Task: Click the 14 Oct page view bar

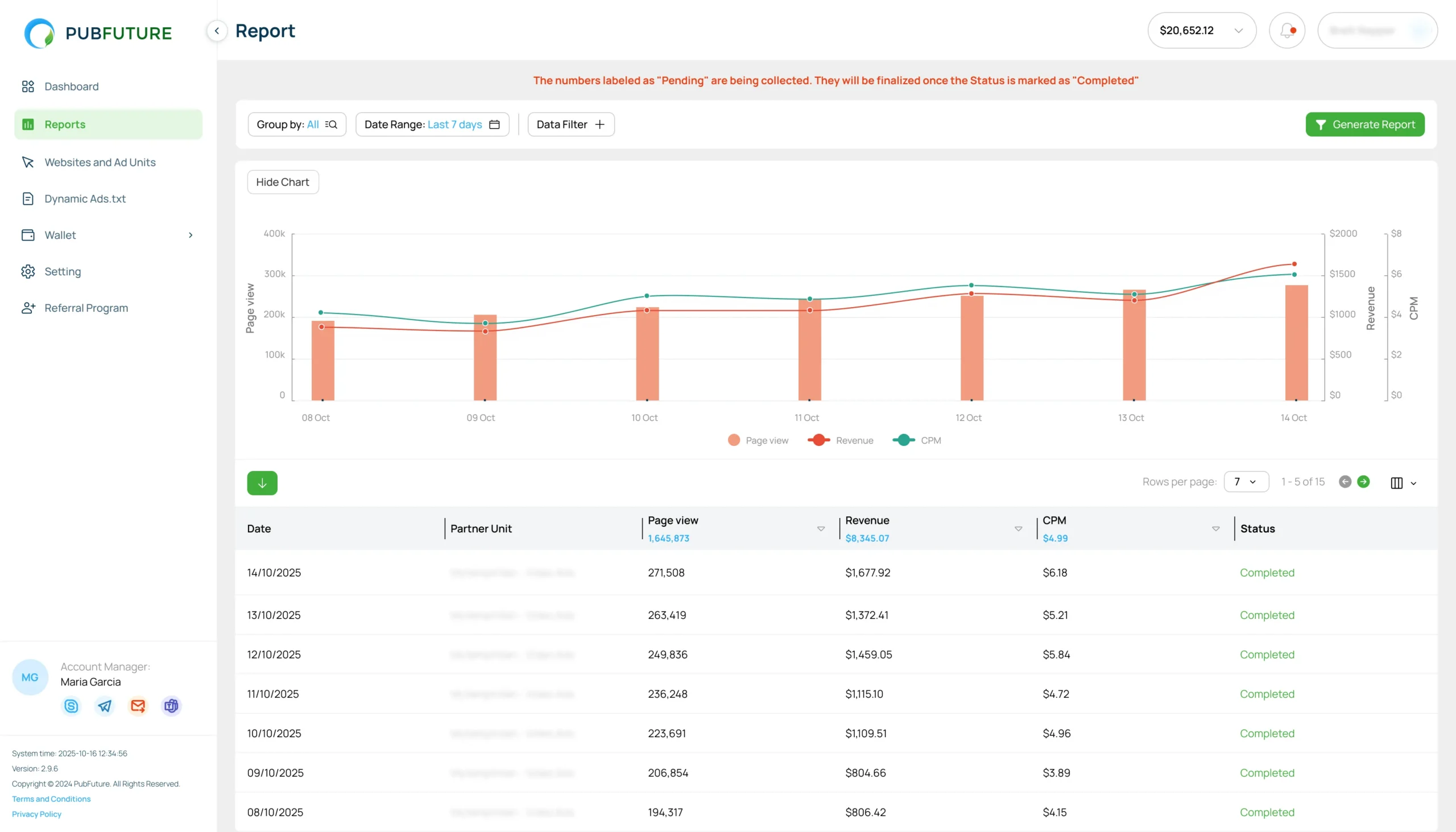Action: tap(1296, 343)
